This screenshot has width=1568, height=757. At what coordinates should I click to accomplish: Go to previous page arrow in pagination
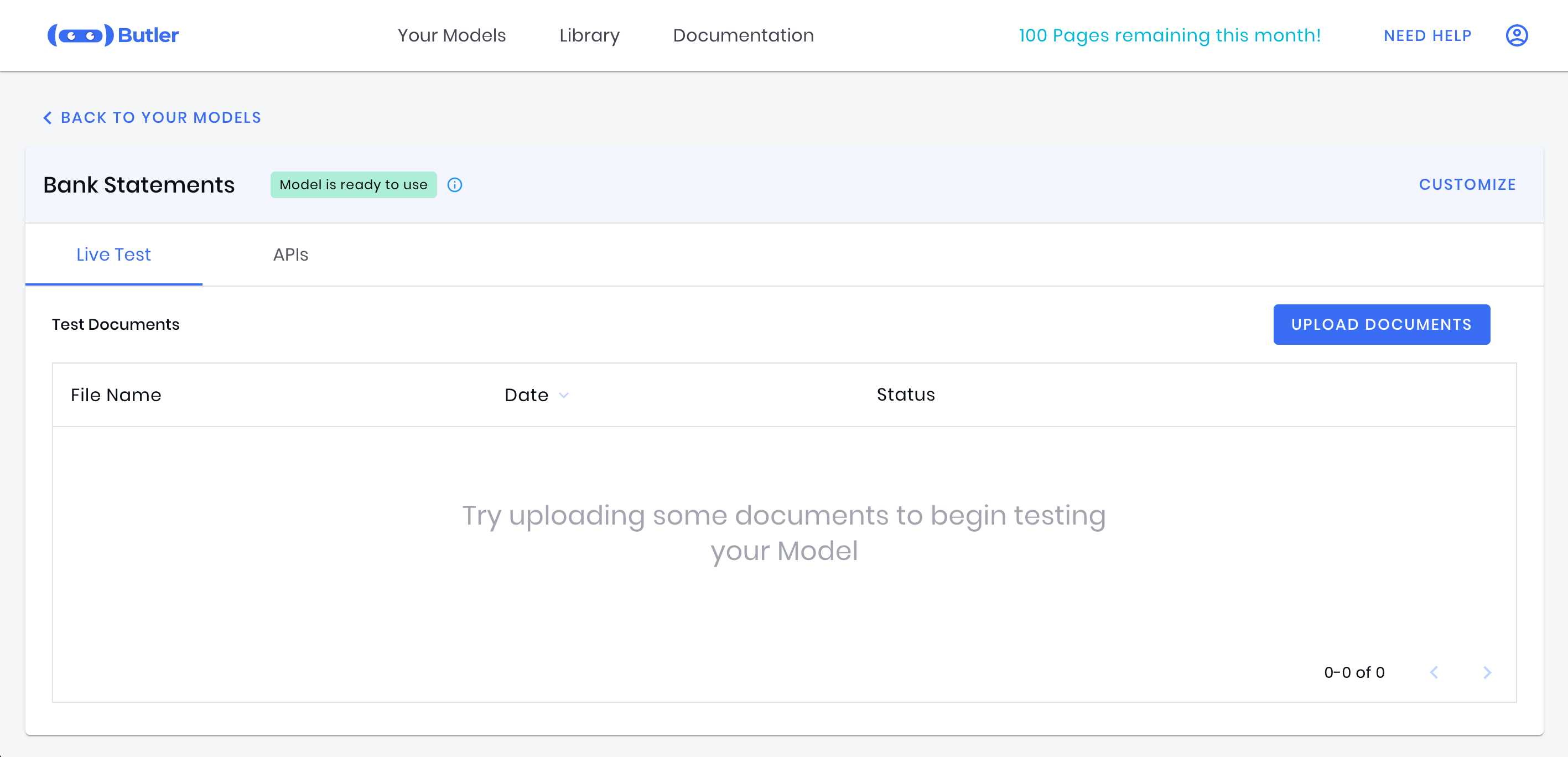pos(1434,672)
